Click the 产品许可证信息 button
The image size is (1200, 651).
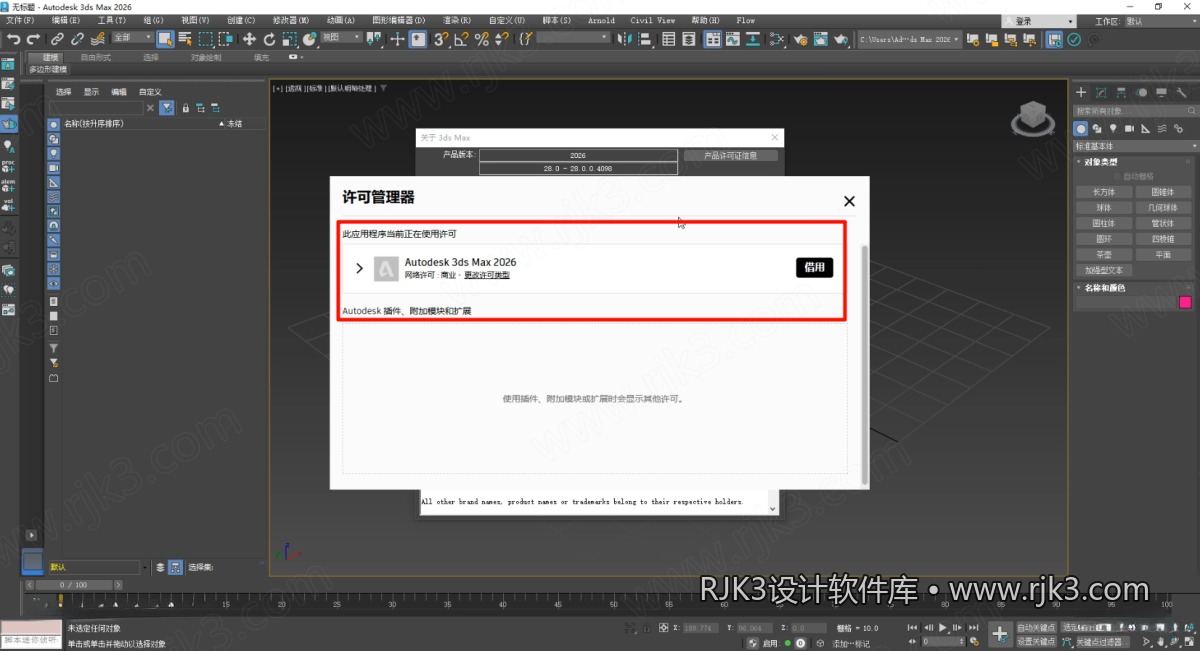[x=730, y=155]
